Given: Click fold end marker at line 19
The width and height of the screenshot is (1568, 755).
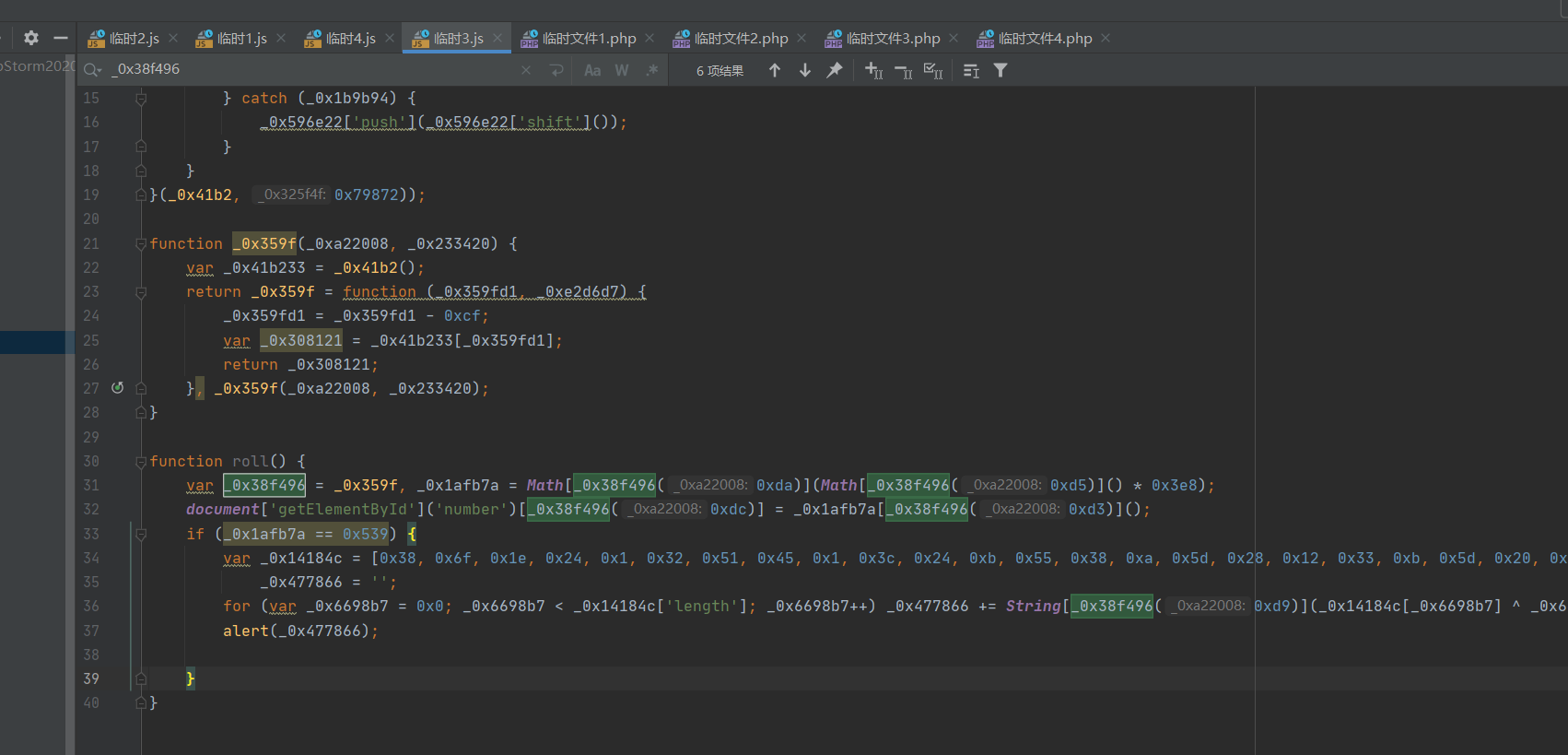Looking at the screenshot, I should click(141, 195).
